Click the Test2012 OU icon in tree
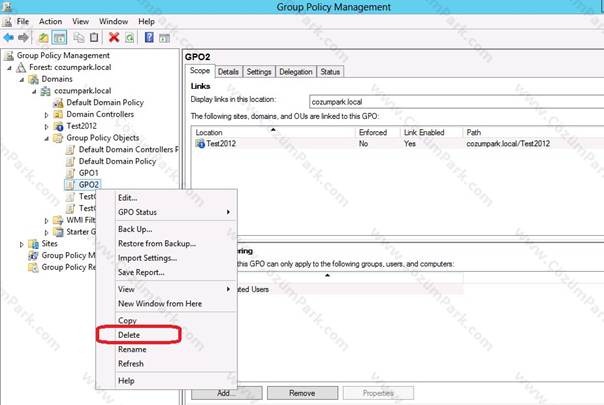This screenshot has width=604, height=405. pos(58,126)
